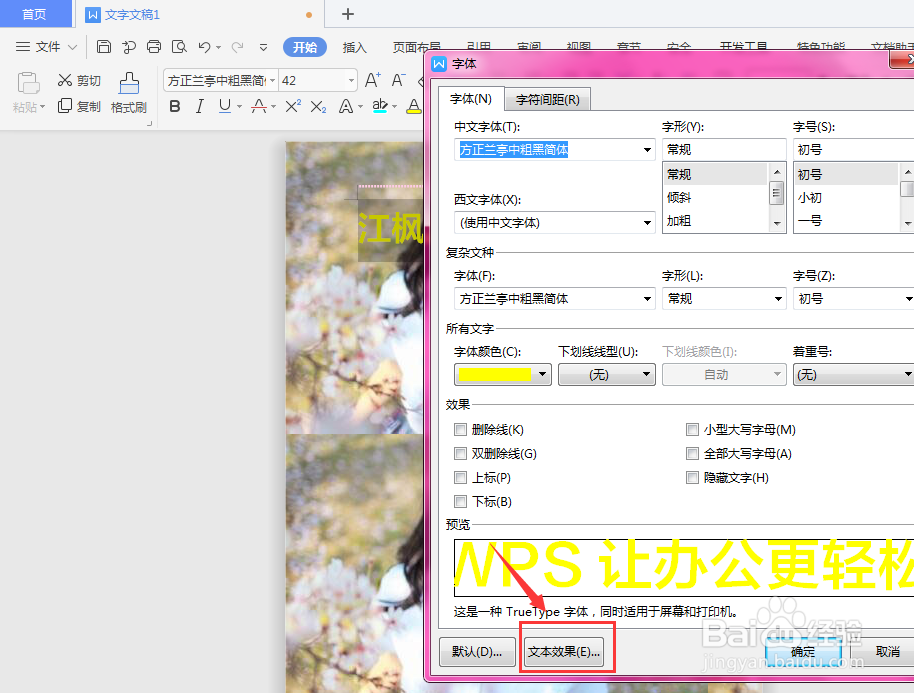
Task: Click the Redo arrow icon
Action: coord(237,47)
